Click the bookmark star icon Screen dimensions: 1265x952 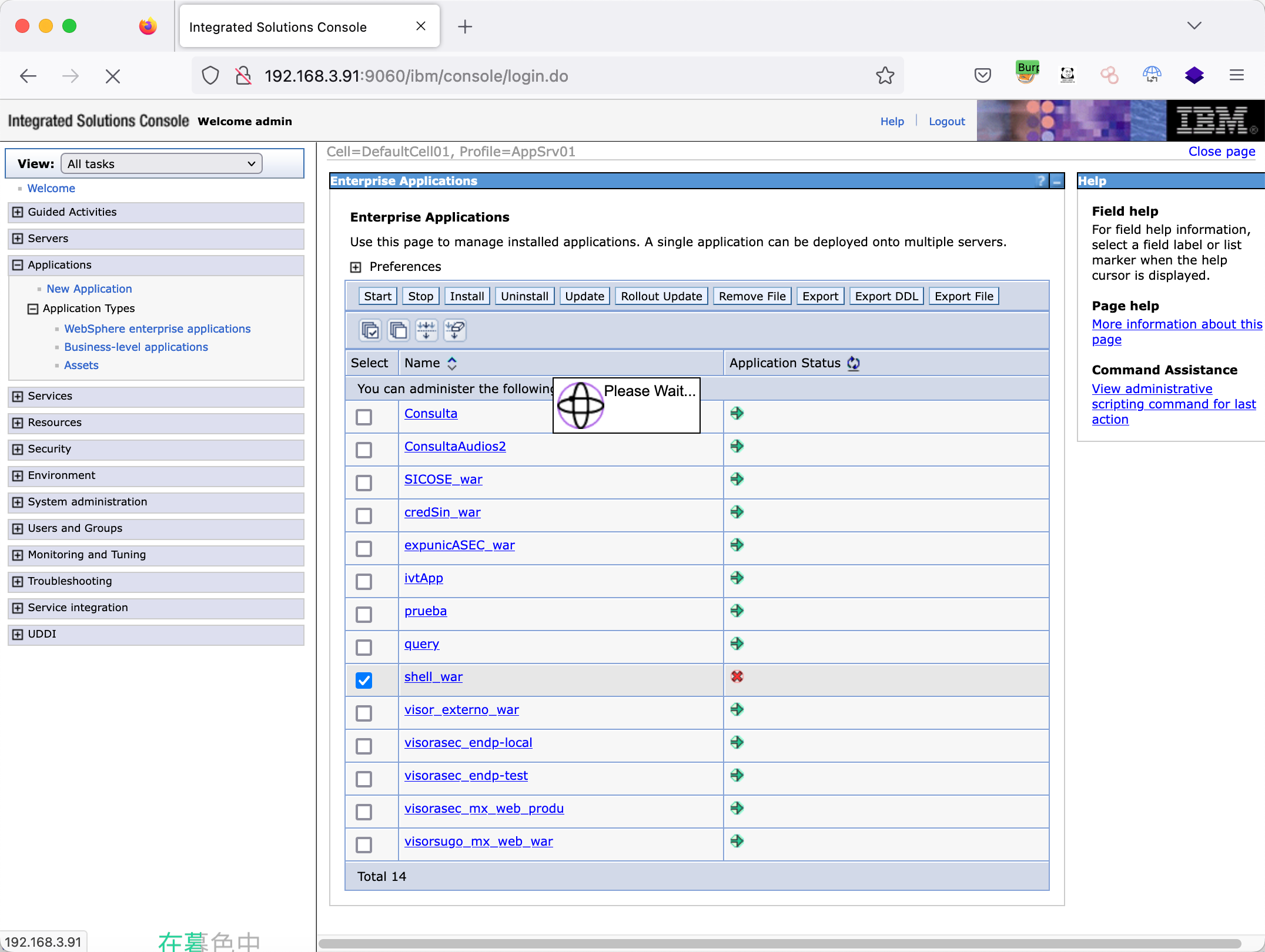click(x=885, y=76)
